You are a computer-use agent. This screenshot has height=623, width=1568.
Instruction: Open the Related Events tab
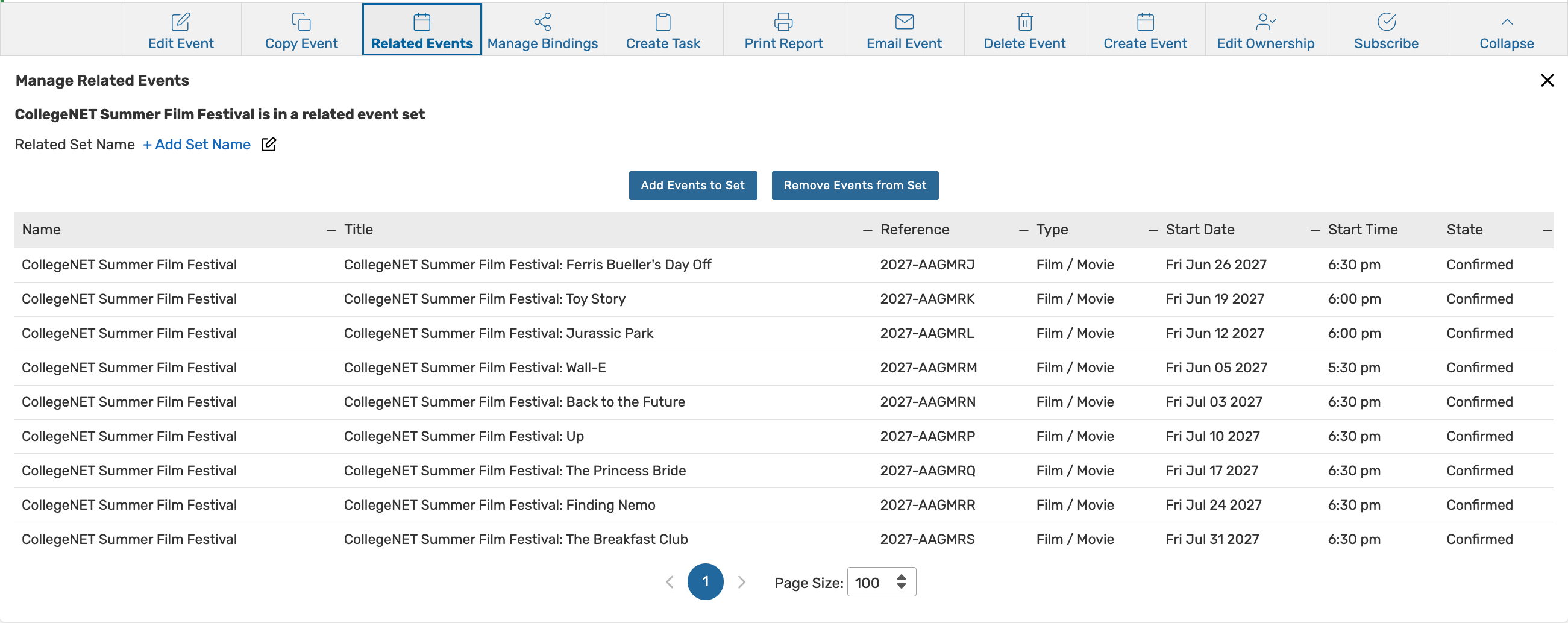point(422,29)
